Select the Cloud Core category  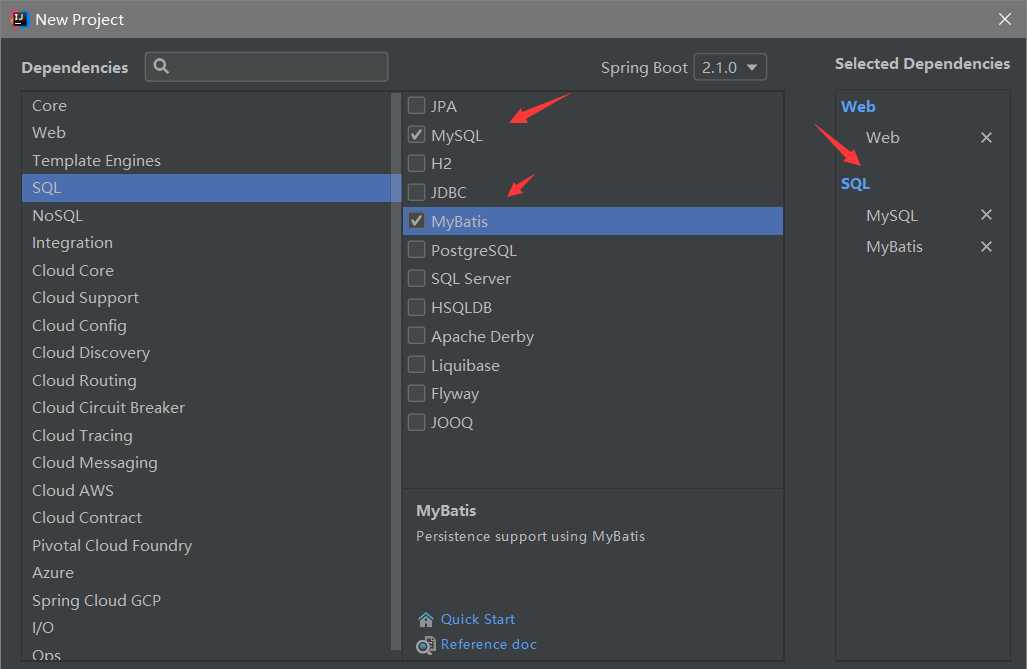(206, 271)
